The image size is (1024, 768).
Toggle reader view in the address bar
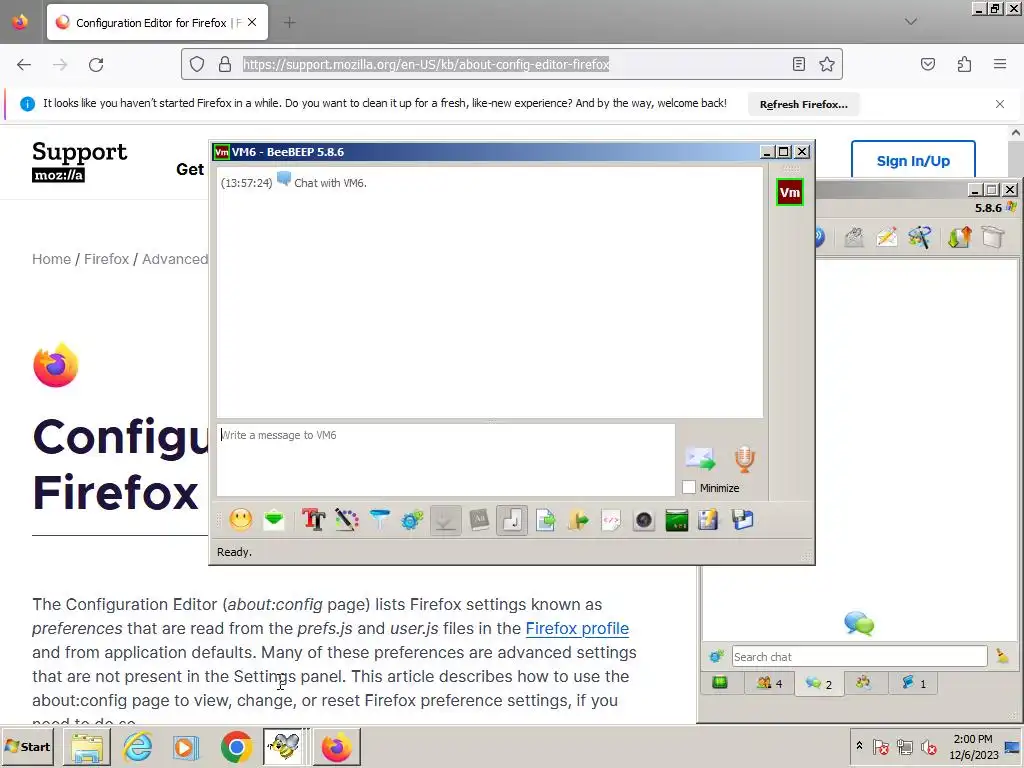tap(799, 64)
